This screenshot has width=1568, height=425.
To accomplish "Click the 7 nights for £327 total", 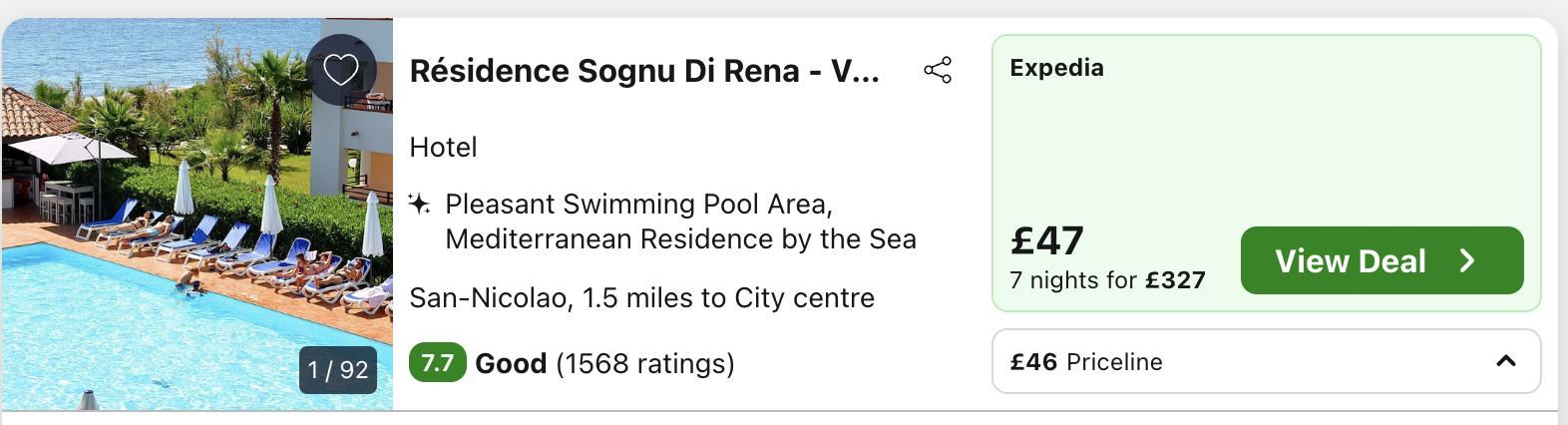I will click(1107, 280).
